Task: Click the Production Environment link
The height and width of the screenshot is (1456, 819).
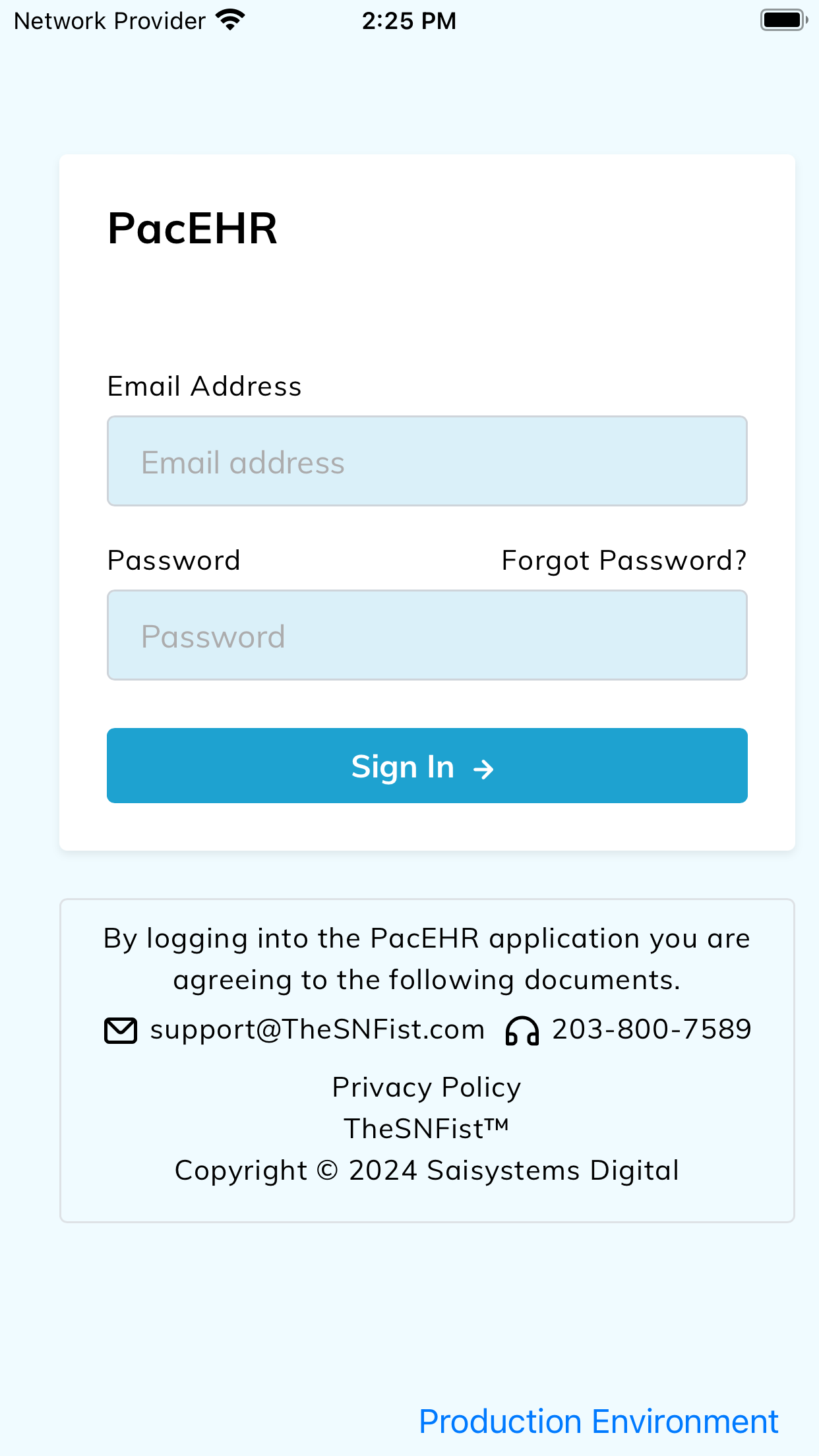Action: click(599, 1421)
